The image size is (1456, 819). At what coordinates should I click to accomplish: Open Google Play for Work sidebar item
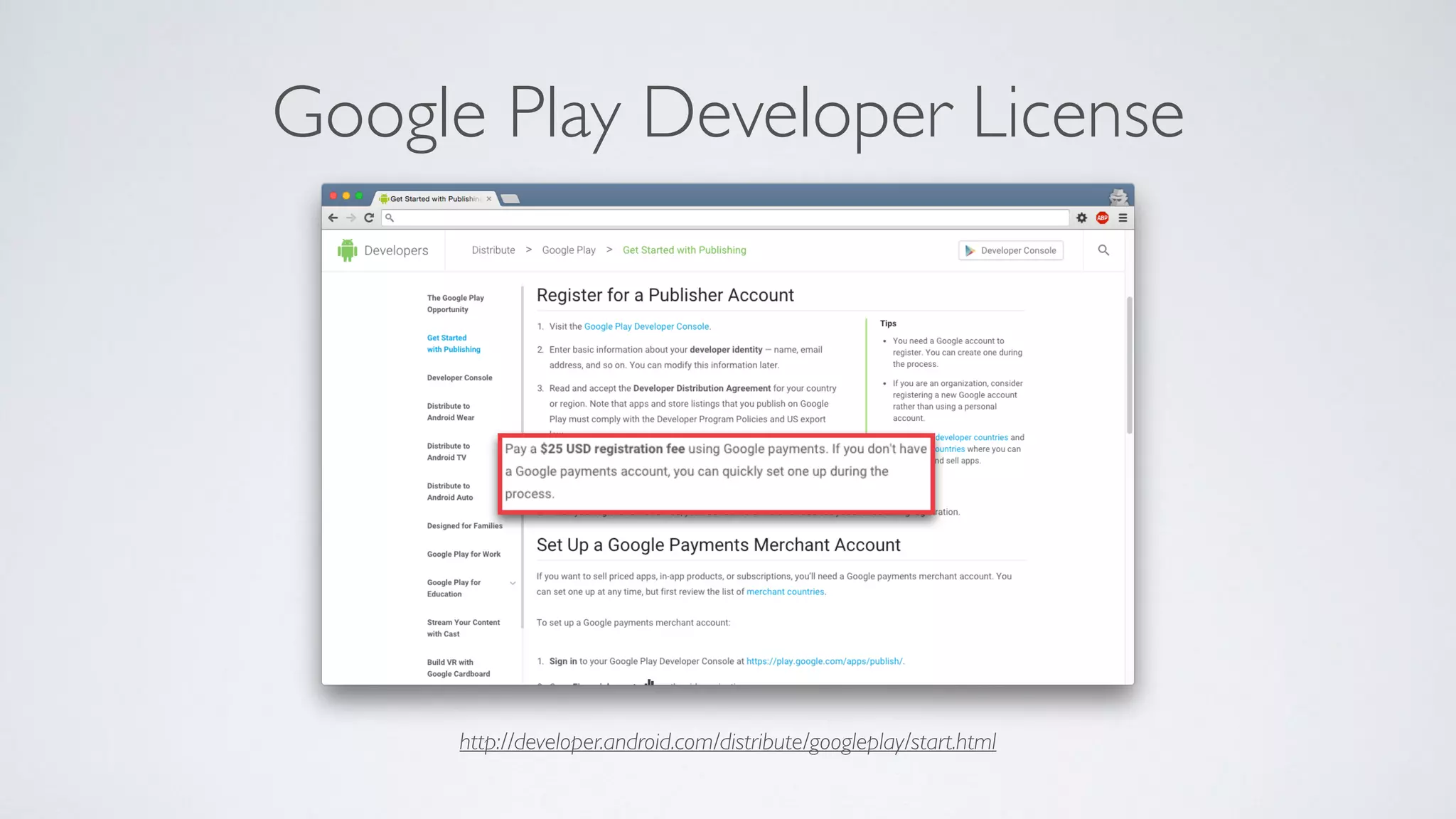coord(464,554)
